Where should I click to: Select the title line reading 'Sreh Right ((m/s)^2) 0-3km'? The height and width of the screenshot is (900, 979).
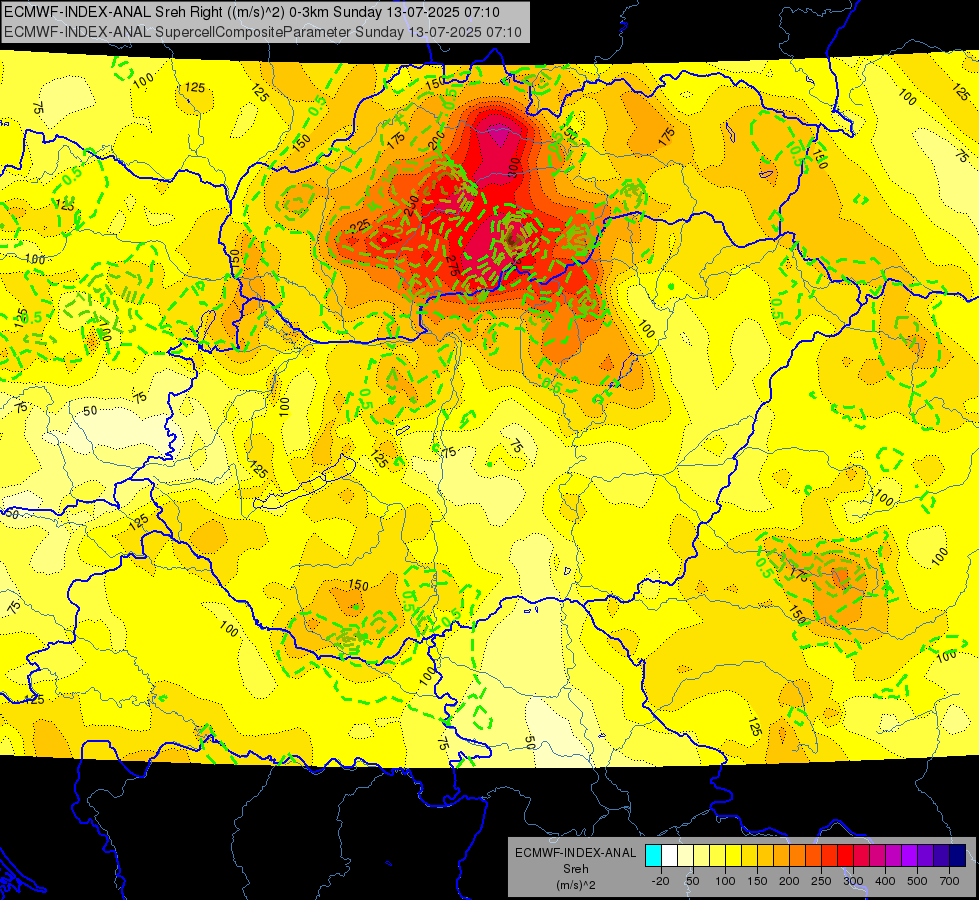(252, 12)
